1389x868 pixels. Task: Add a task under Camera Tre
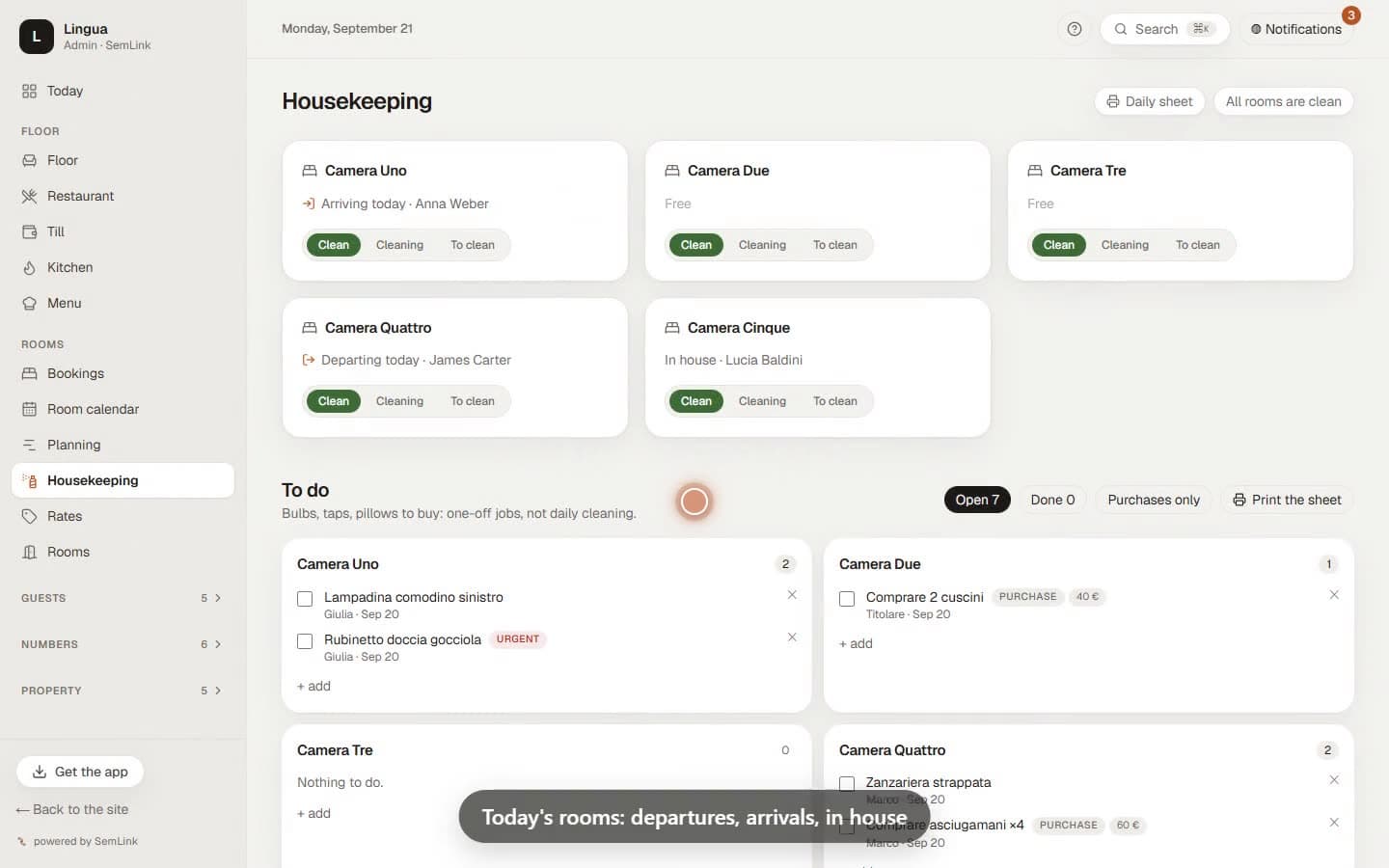click(313, 813)
